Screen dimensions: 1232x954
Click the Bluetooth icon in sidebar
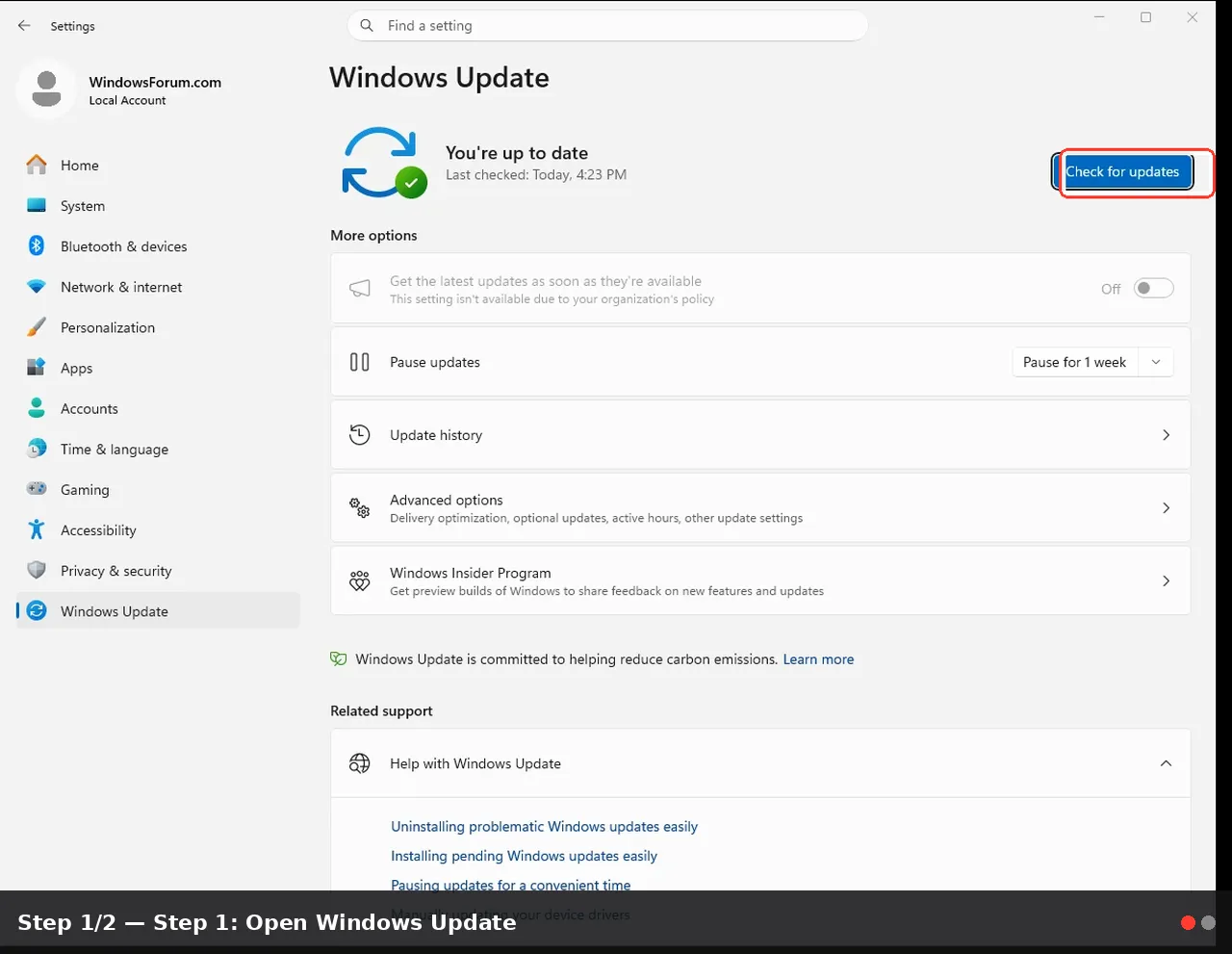[x=37, y=246]
